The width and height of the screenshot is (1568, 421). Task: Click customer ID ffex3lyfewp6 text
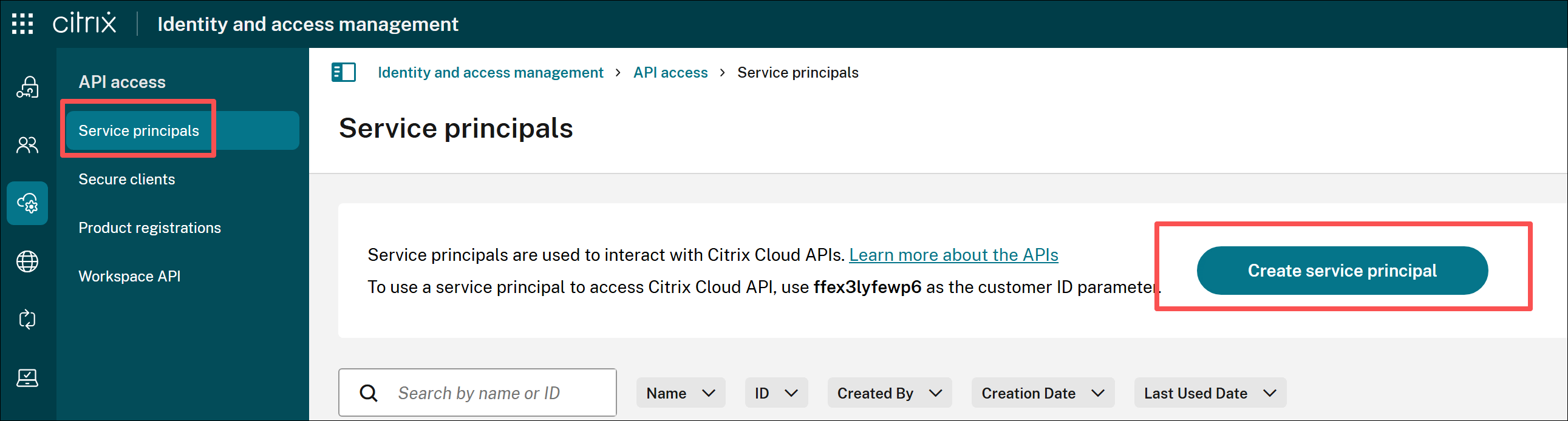pos(867,287)
